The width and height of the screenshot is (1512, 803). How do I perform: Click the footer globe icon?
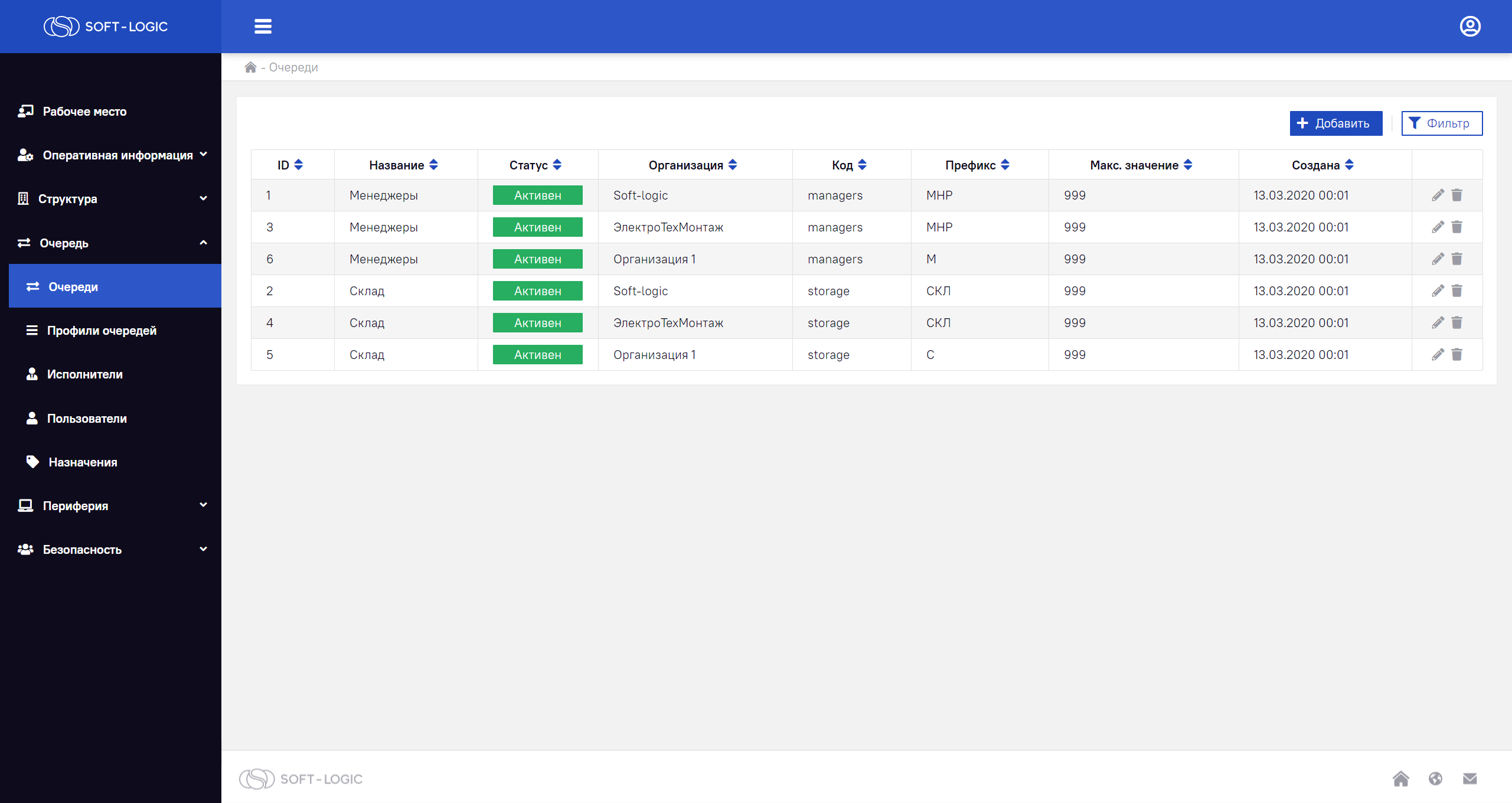point(1435,779)
